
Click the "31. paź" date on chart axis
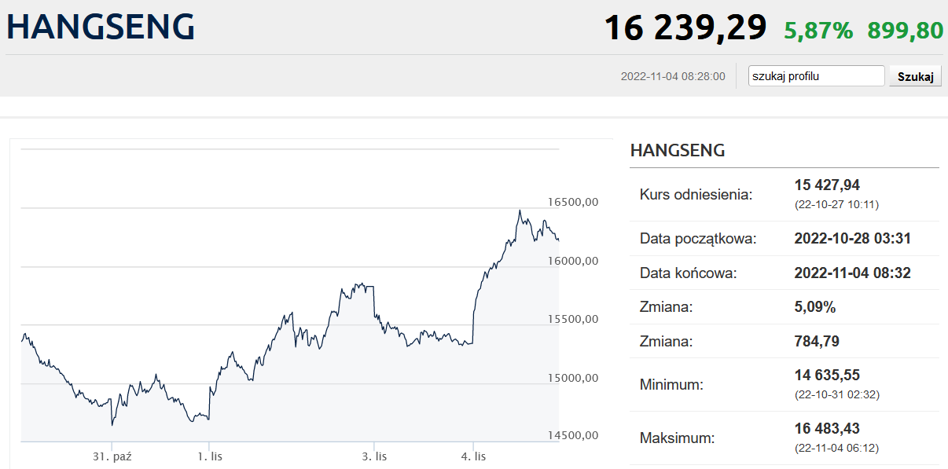[113, 456]
